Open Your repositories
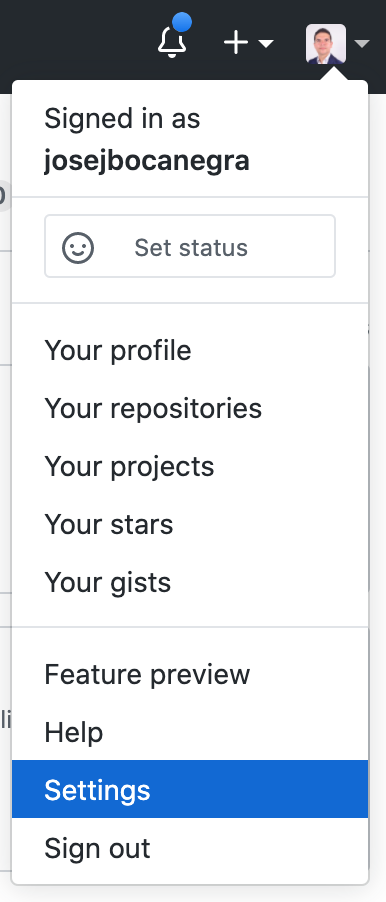The width and height of the screenshot is (386, 902). tap(190, 408)
